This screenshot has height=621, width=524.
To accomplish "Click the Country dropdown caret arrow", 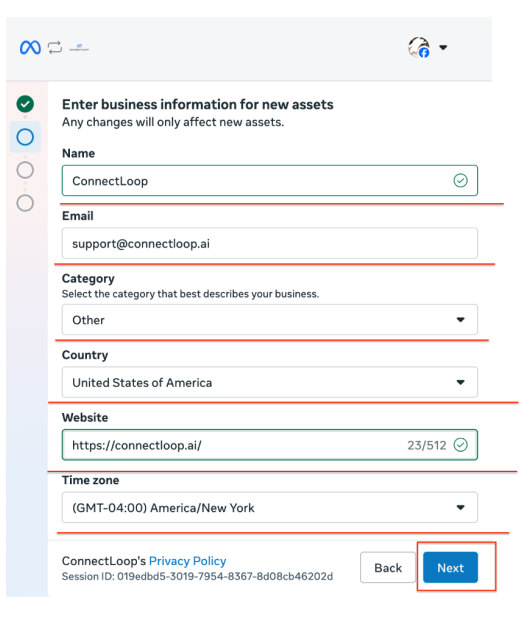I will click(460, 382).
